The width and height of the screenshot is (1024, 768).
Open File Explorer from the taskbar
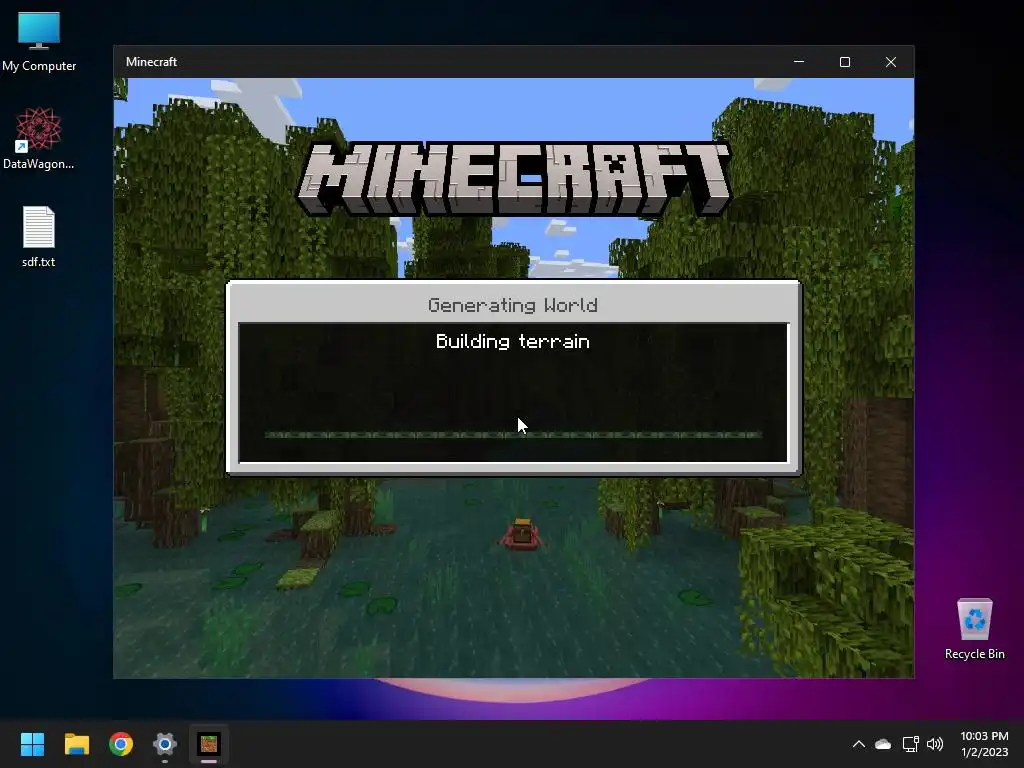tap(76, 744)
